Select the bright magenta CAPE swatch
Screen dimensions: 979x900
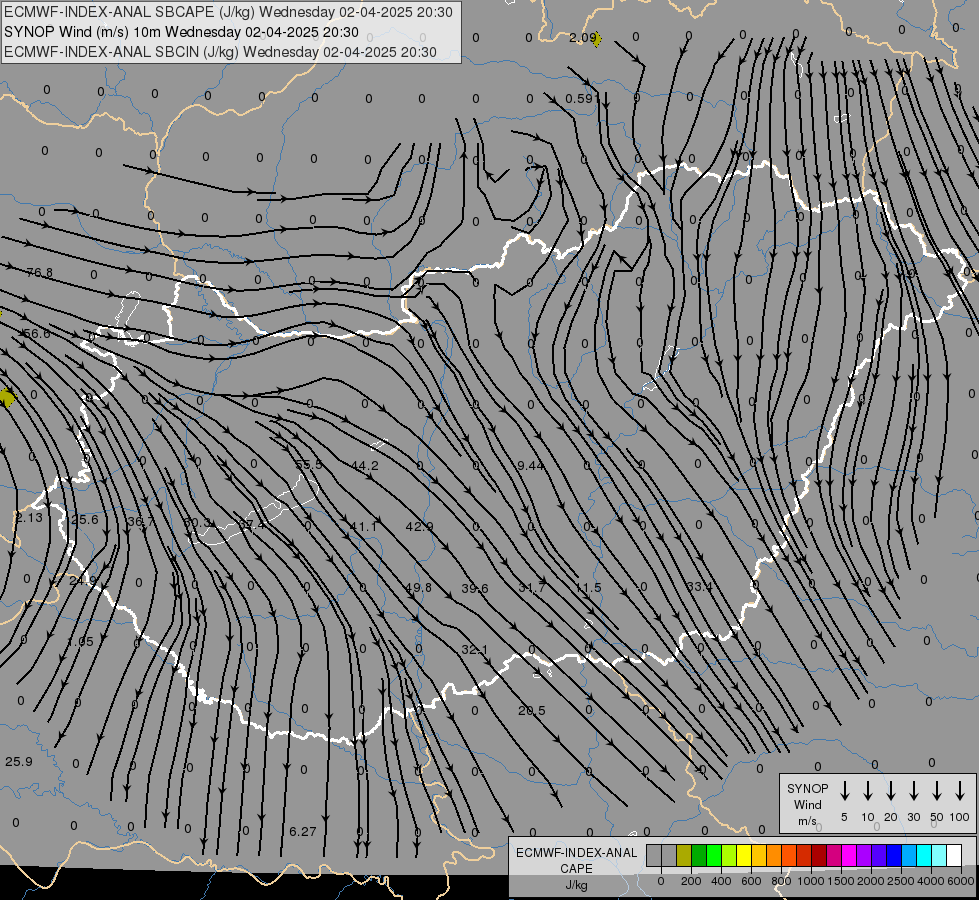[x=849, y=855]
